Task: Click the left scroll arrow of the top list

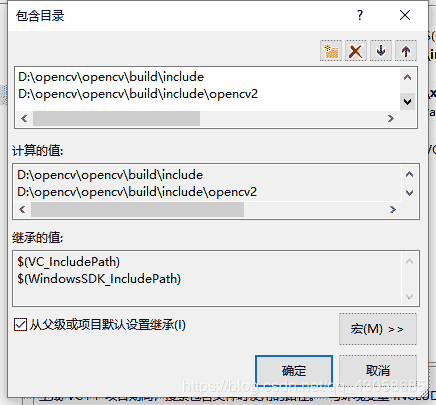Action: (24, 118)
